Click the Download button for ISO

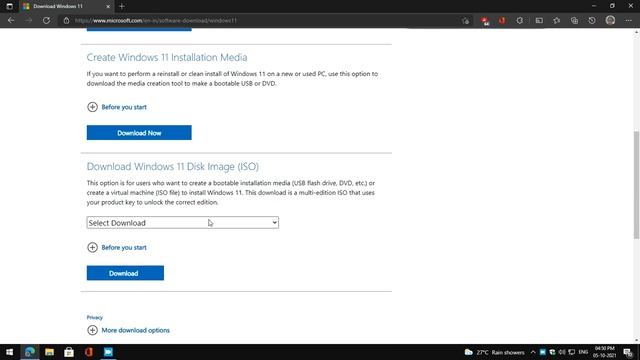(125, 273)
